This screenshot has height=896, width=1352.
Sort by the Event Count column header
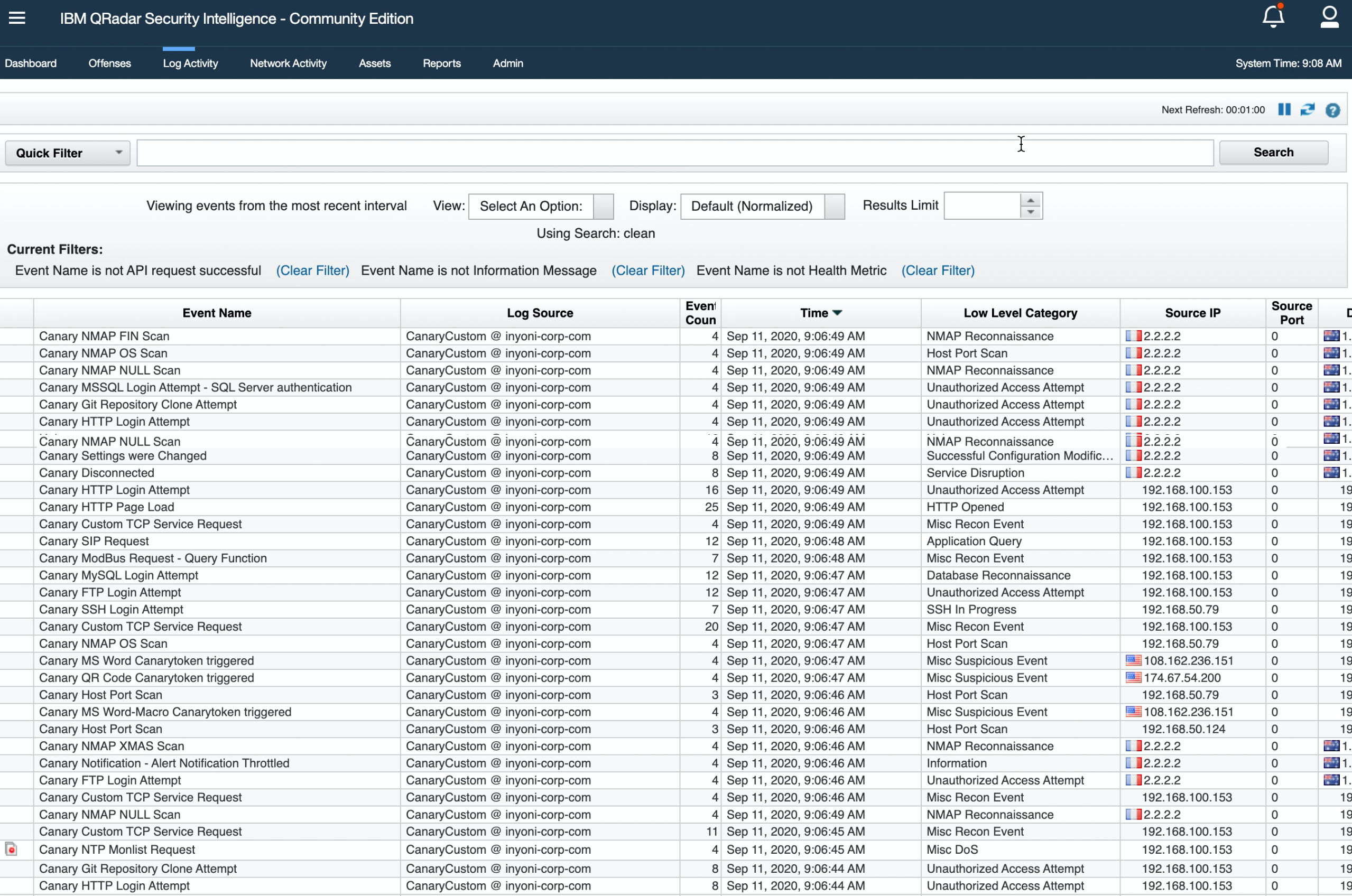point(700,313)
